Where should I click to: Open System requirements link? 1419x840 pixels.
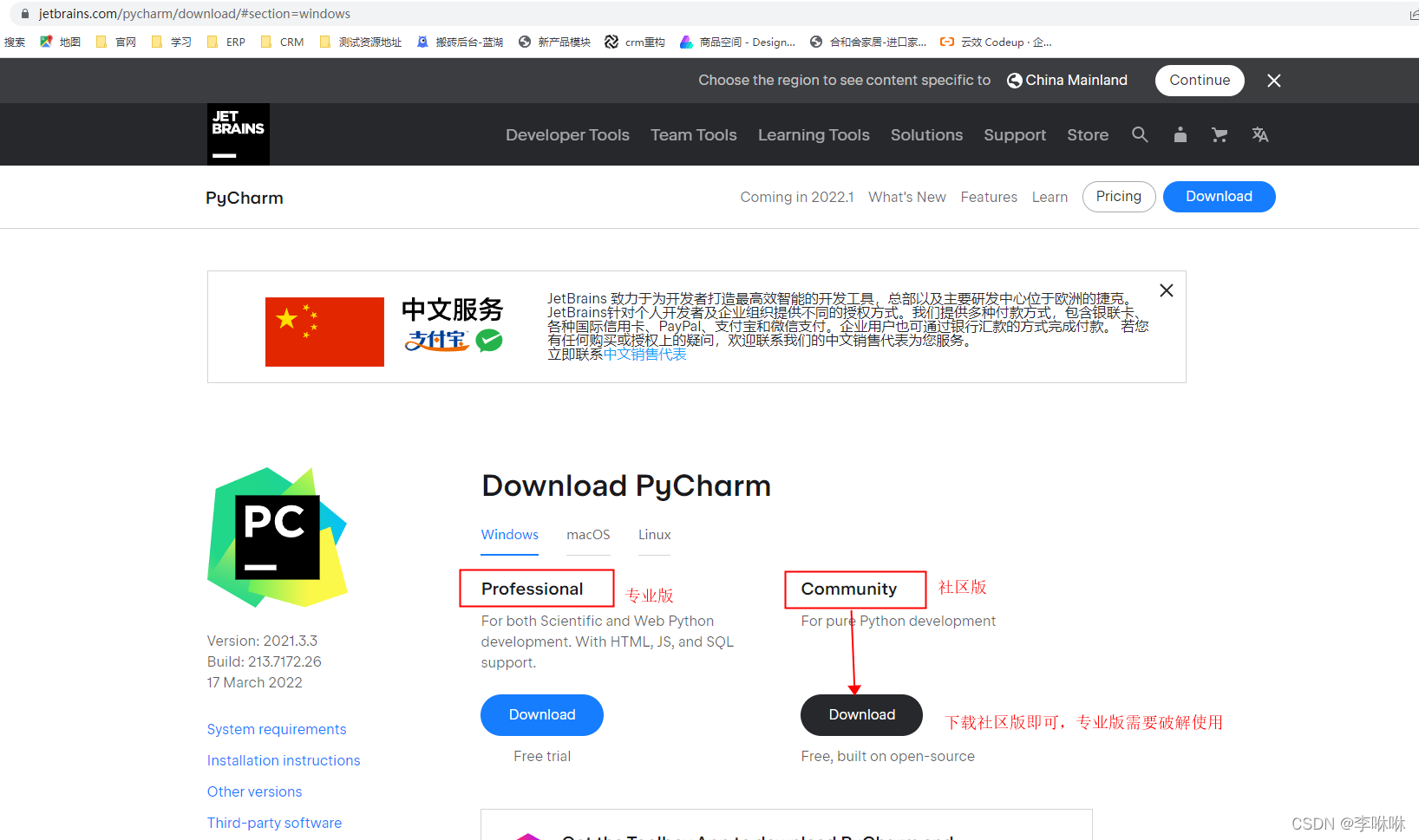coord(277,730)
